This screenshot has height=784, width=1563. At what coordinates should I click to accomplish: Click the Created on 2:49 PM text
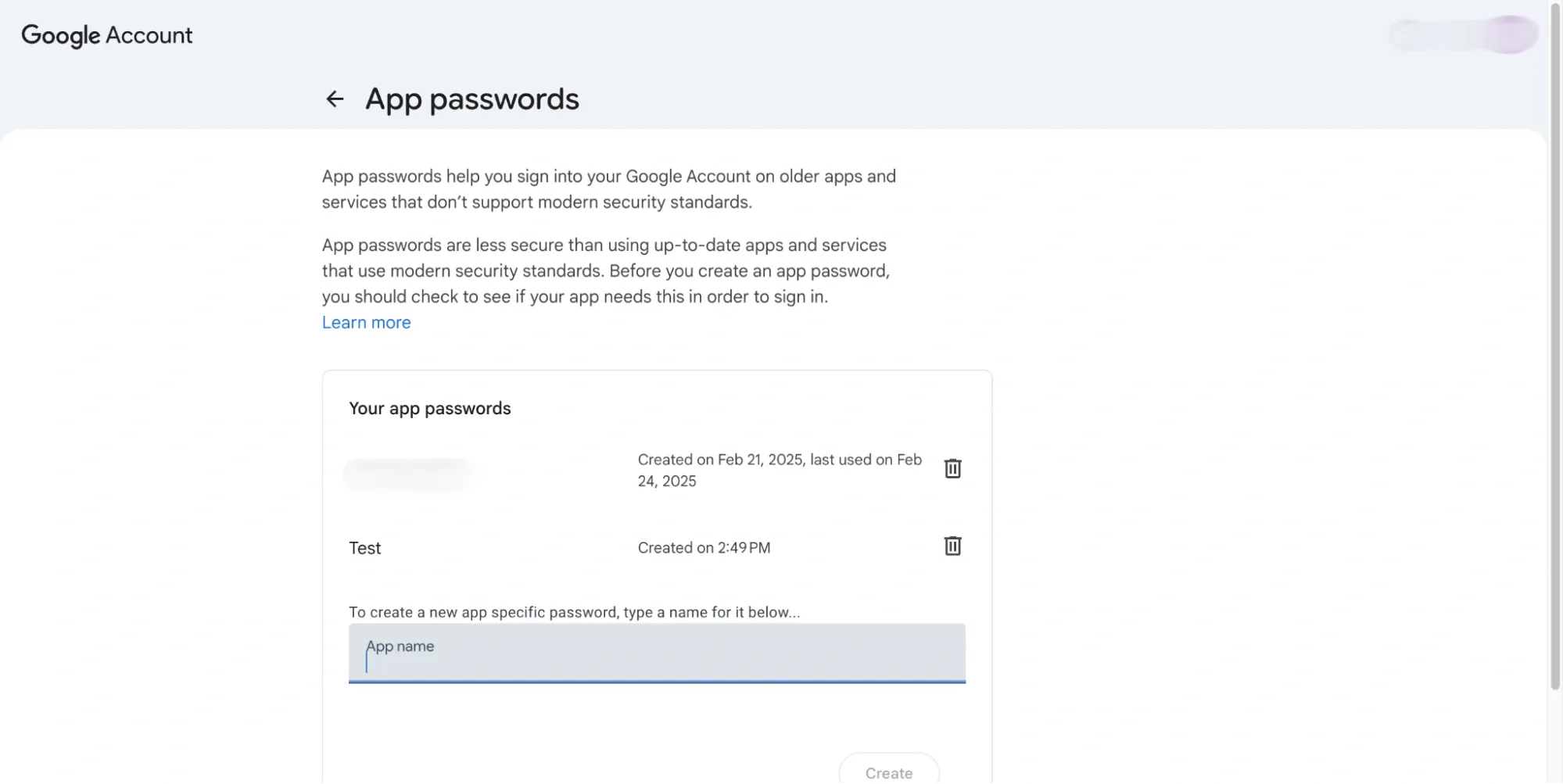coord(703,547)
